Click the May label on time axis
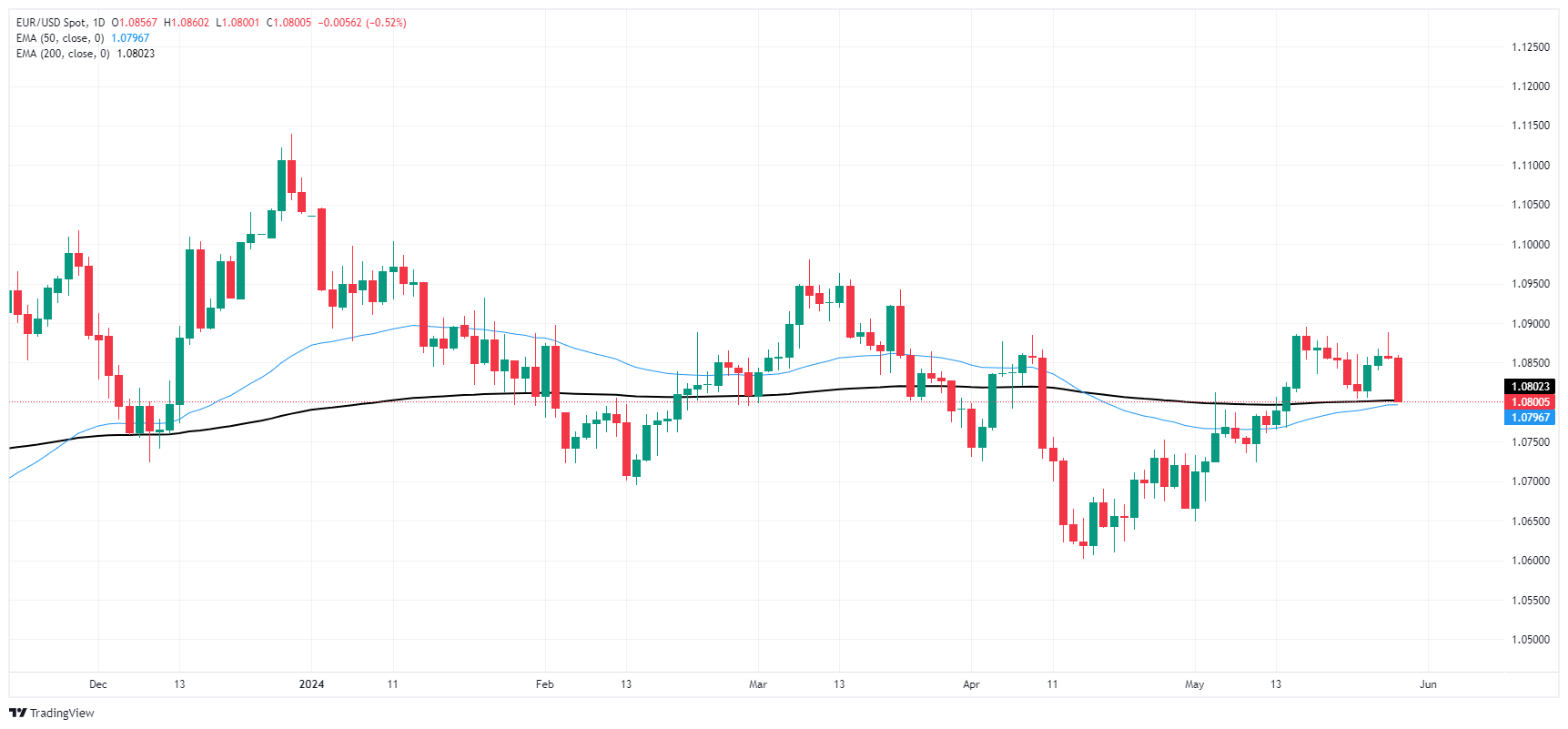The height and width of the screenshot is (729, 1568). click(x=1194, y=684)
